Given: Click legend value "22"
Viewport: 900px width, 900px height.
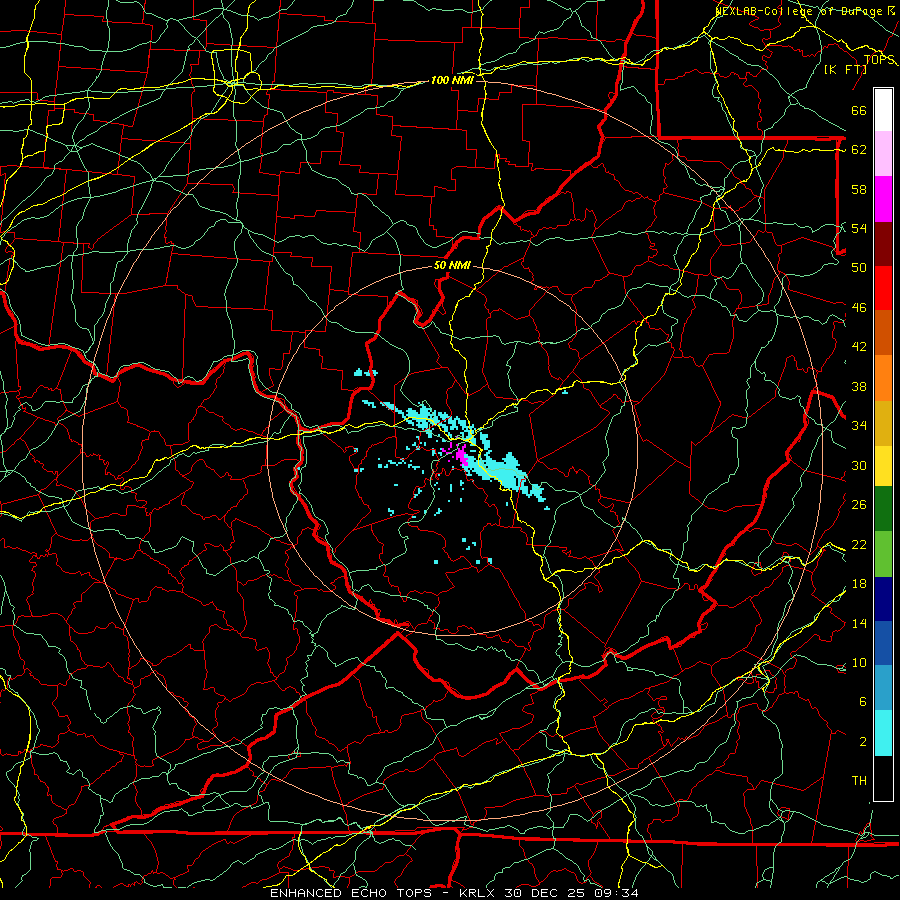Looking at the screenshot, I should click(x=859, y=544).
